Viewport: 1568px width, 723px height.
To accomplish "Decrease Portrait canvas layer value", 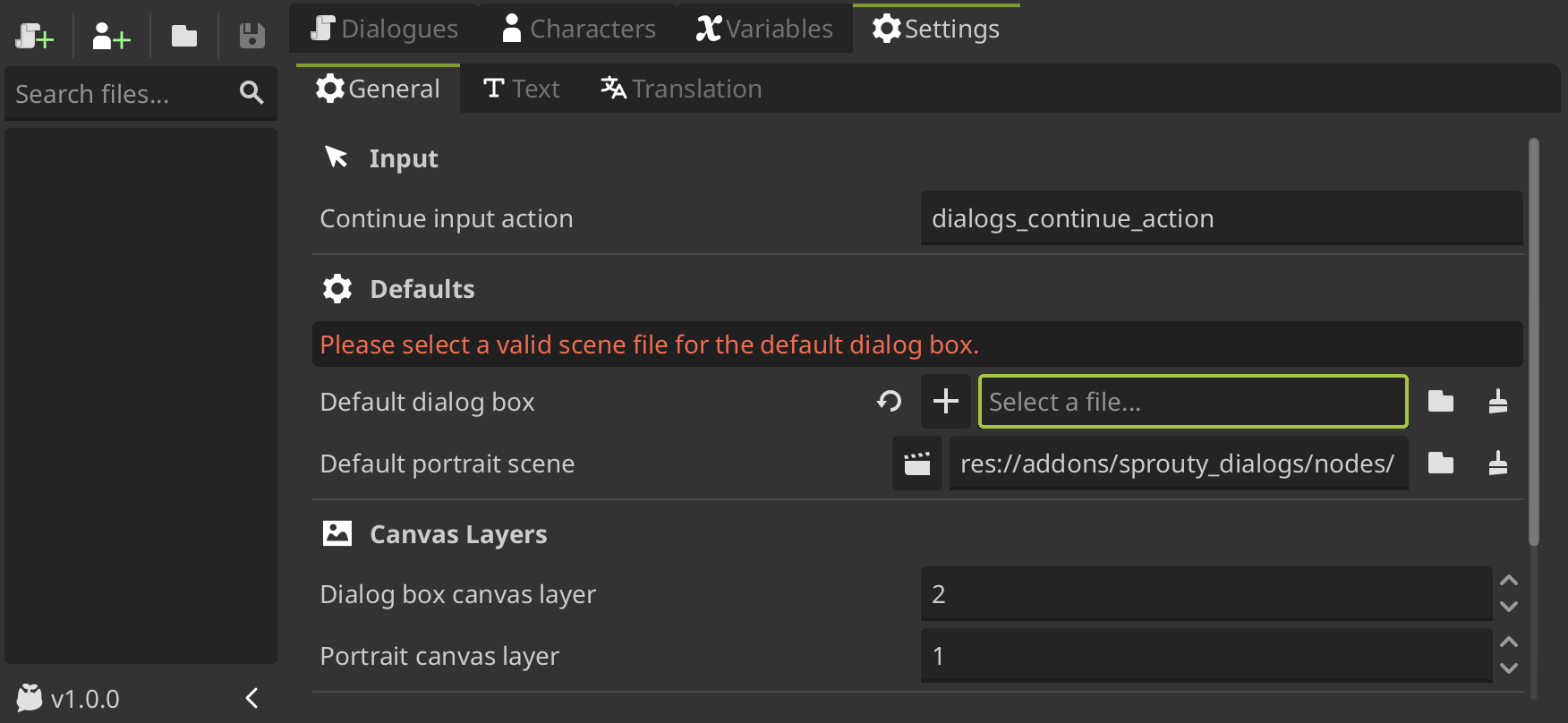I will [x=1509, y=669].
